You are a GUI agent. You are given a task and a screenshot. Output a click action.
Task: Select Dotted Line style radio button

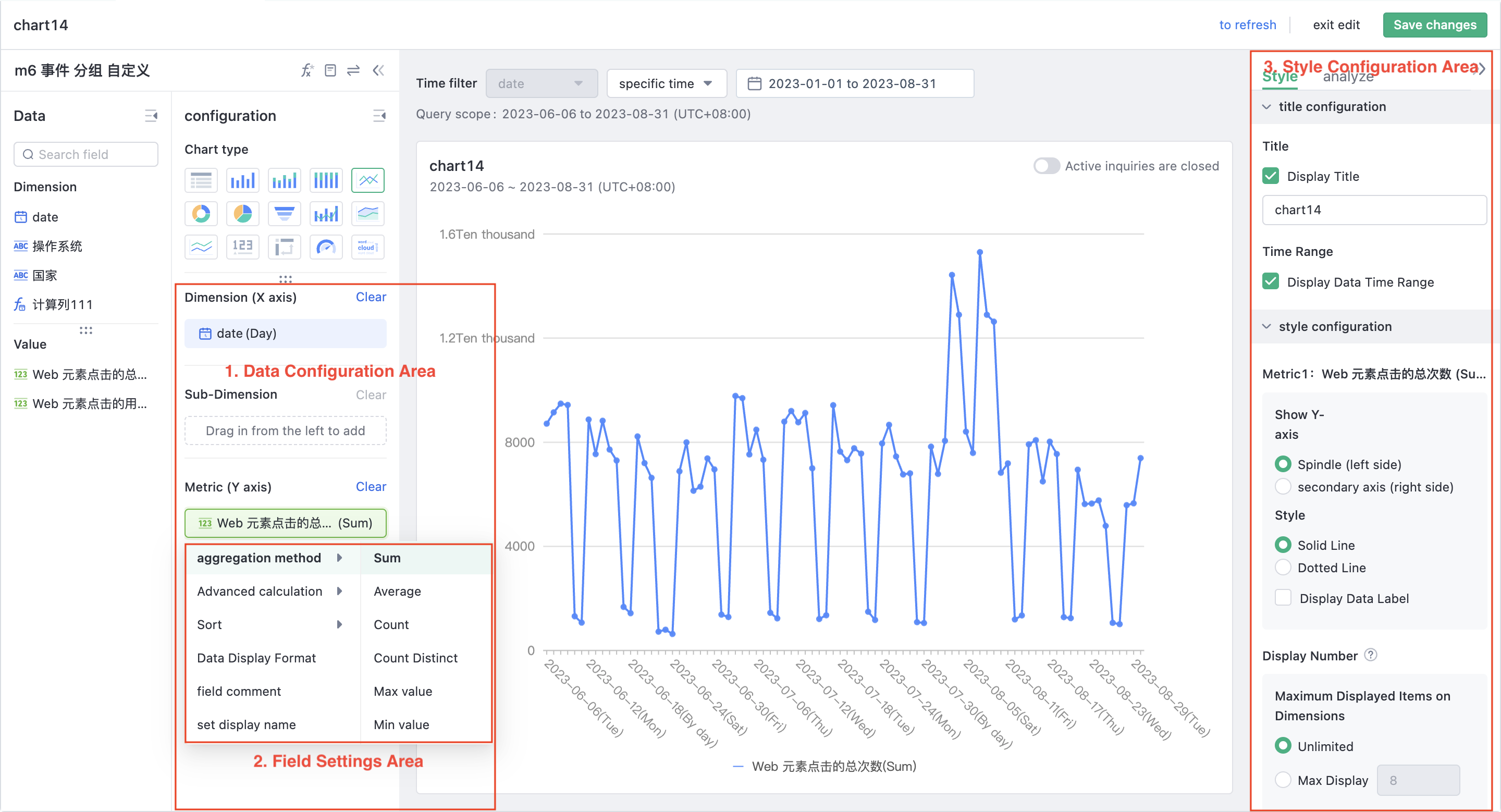(1283, 567)
